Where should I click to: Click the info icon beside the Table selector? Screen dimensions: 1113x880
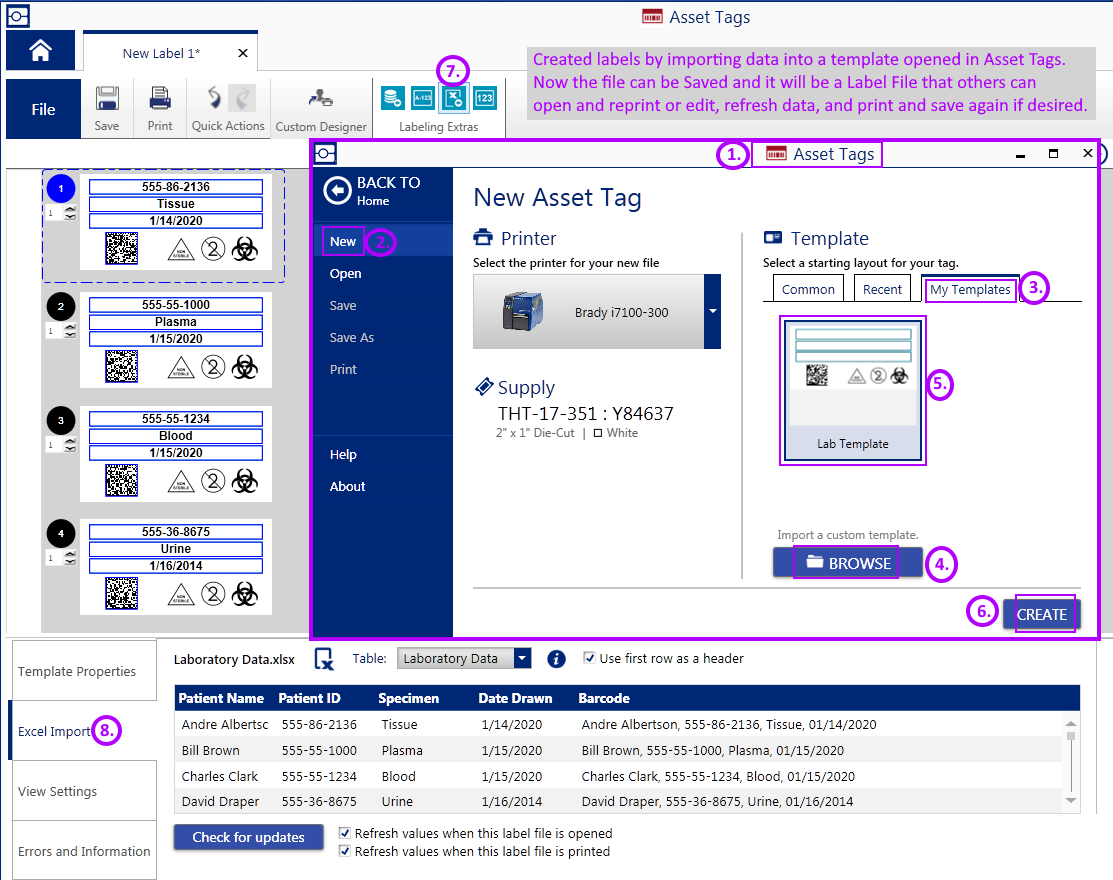click(557, 658)
